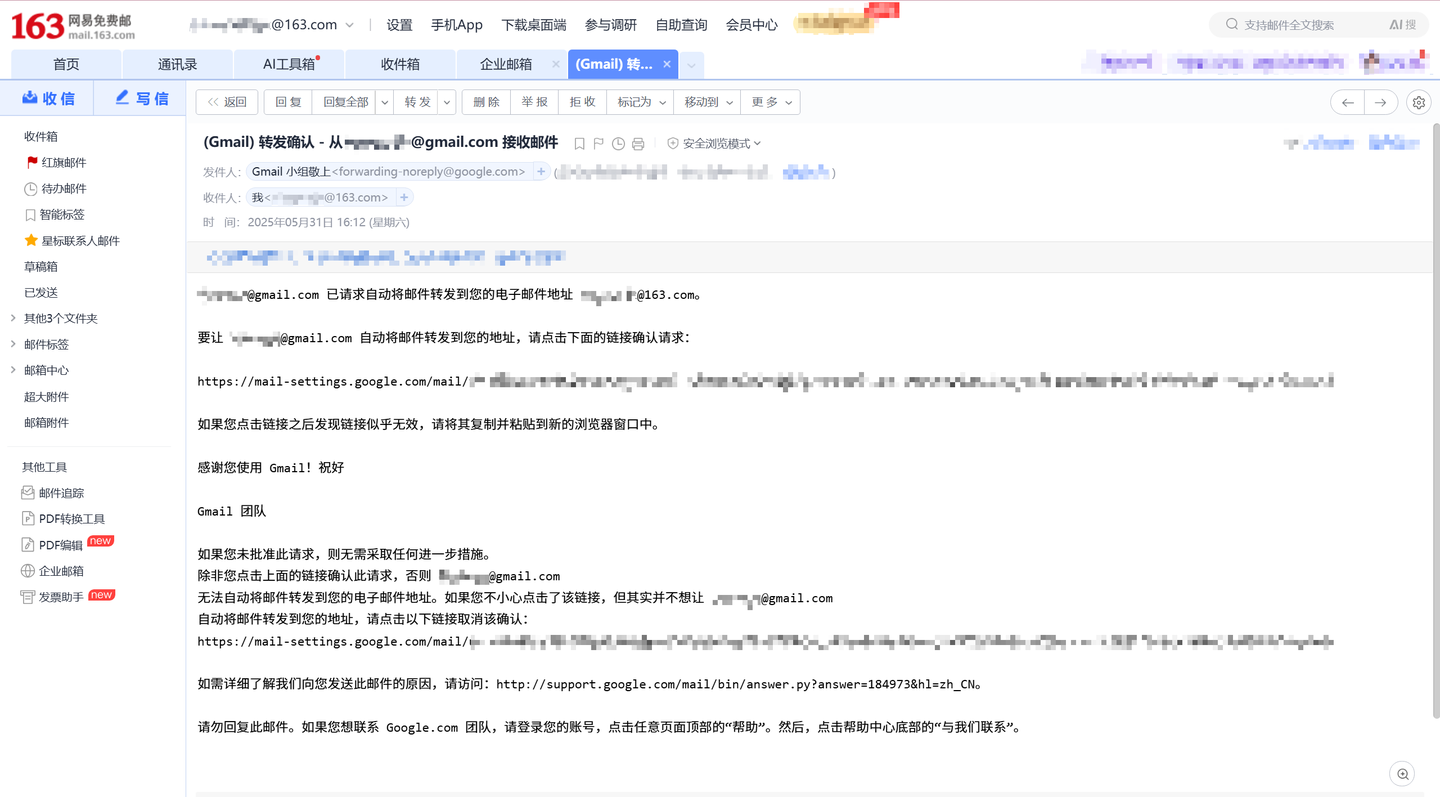Click the 写信 compose button
This screenshot has width=1440, height=797.
point(140,98)
